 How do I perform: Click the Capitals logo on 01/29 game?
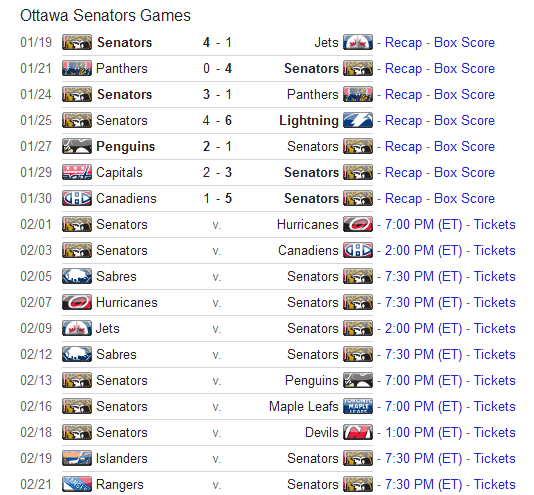point(77,172)
